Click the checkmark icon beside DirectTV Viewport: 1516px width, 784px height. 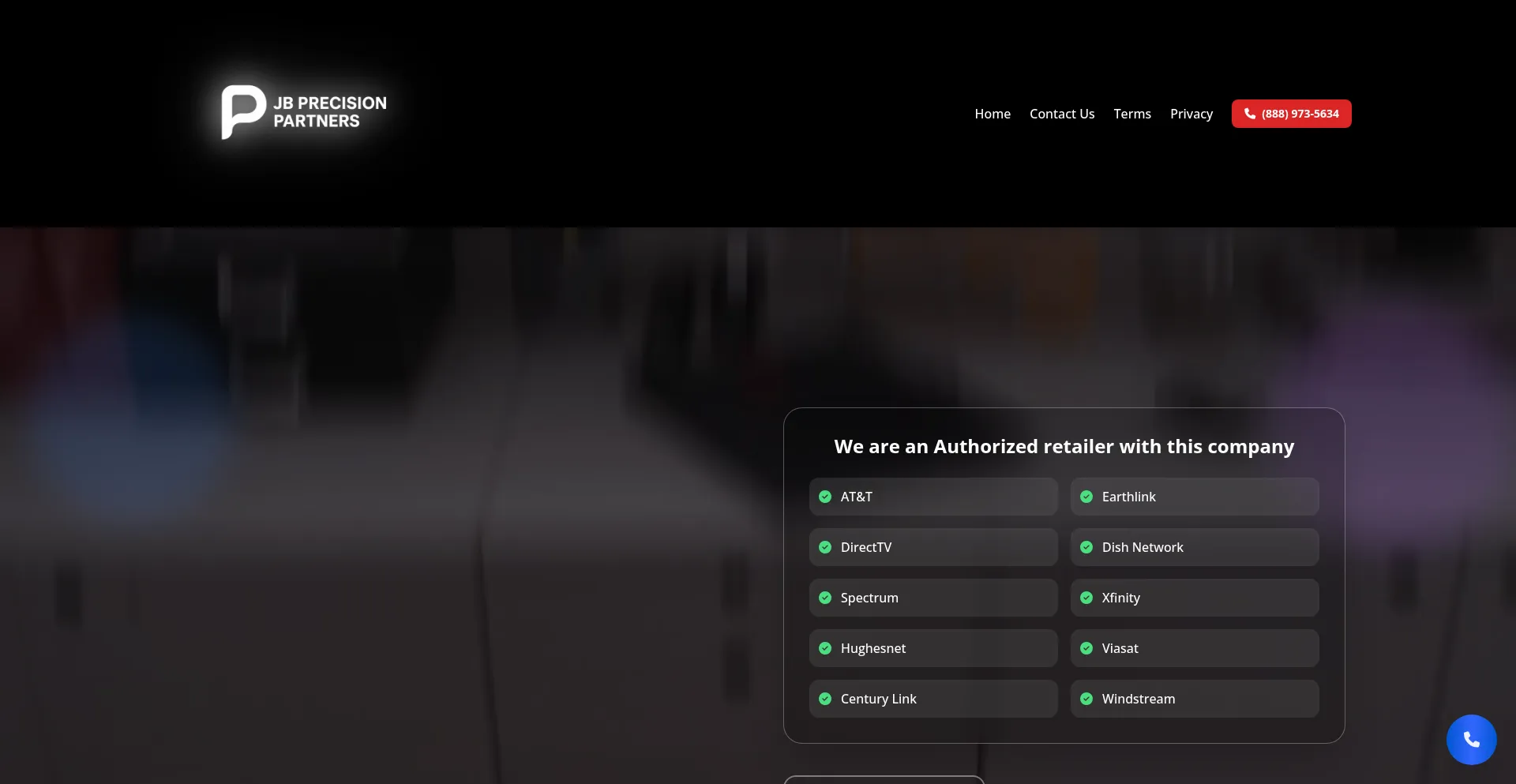(825, 547)
